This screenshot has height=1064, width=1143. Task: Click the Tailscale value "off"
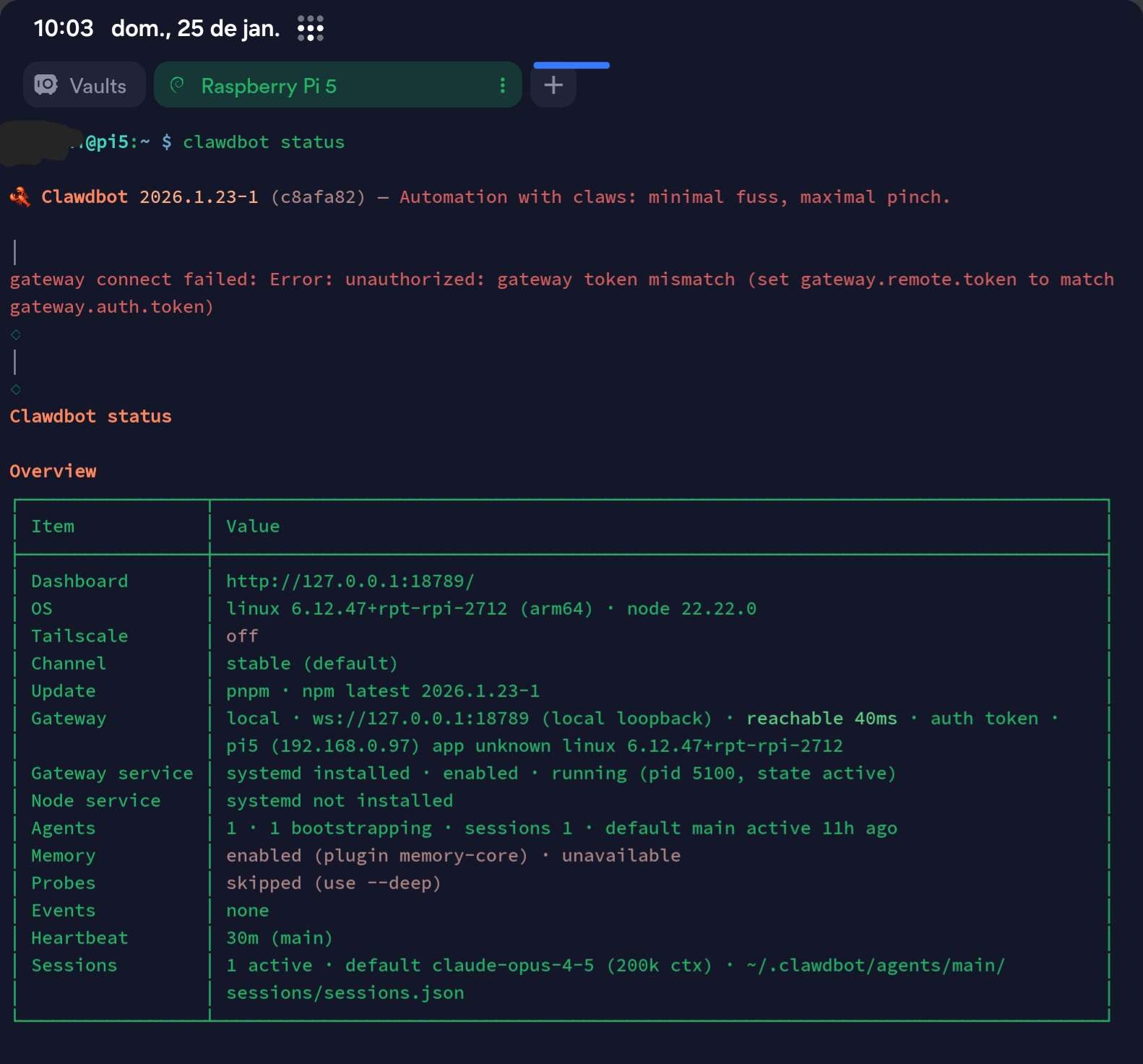pos(242,636)
